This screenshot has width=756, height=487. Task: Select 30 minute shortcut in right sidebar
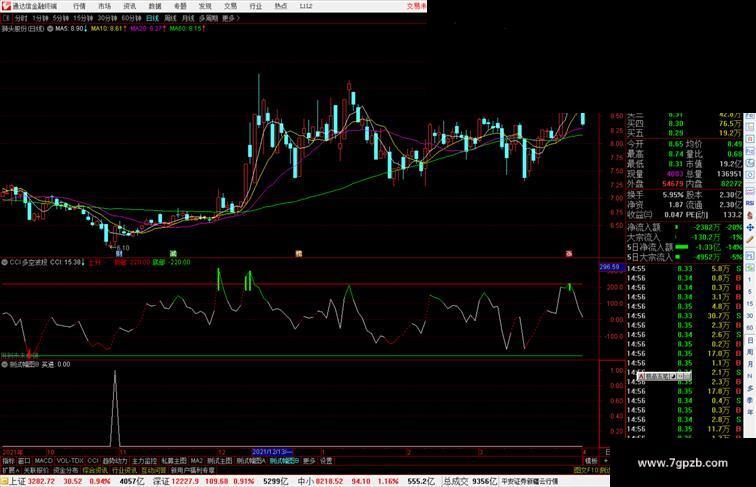pyautogui.click(x=750, y=316)
